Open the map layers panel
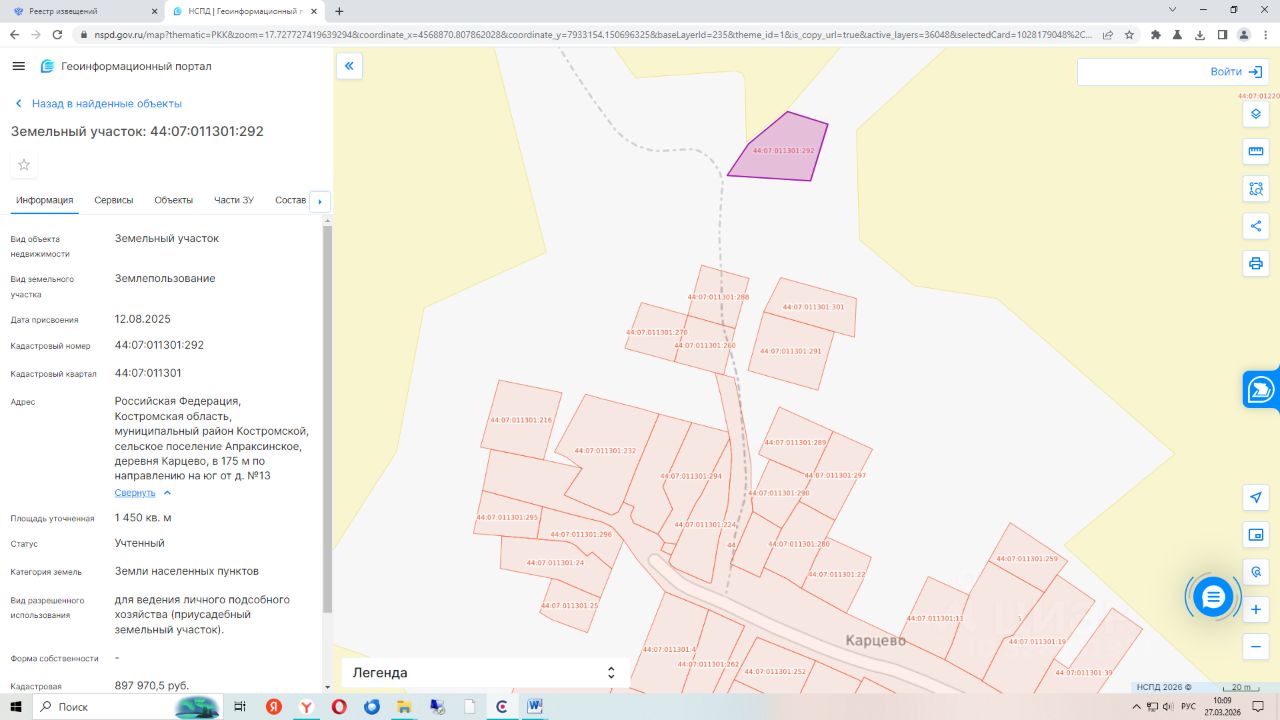This screenshot has height=720, width=1280. [x=1256, y=114]
